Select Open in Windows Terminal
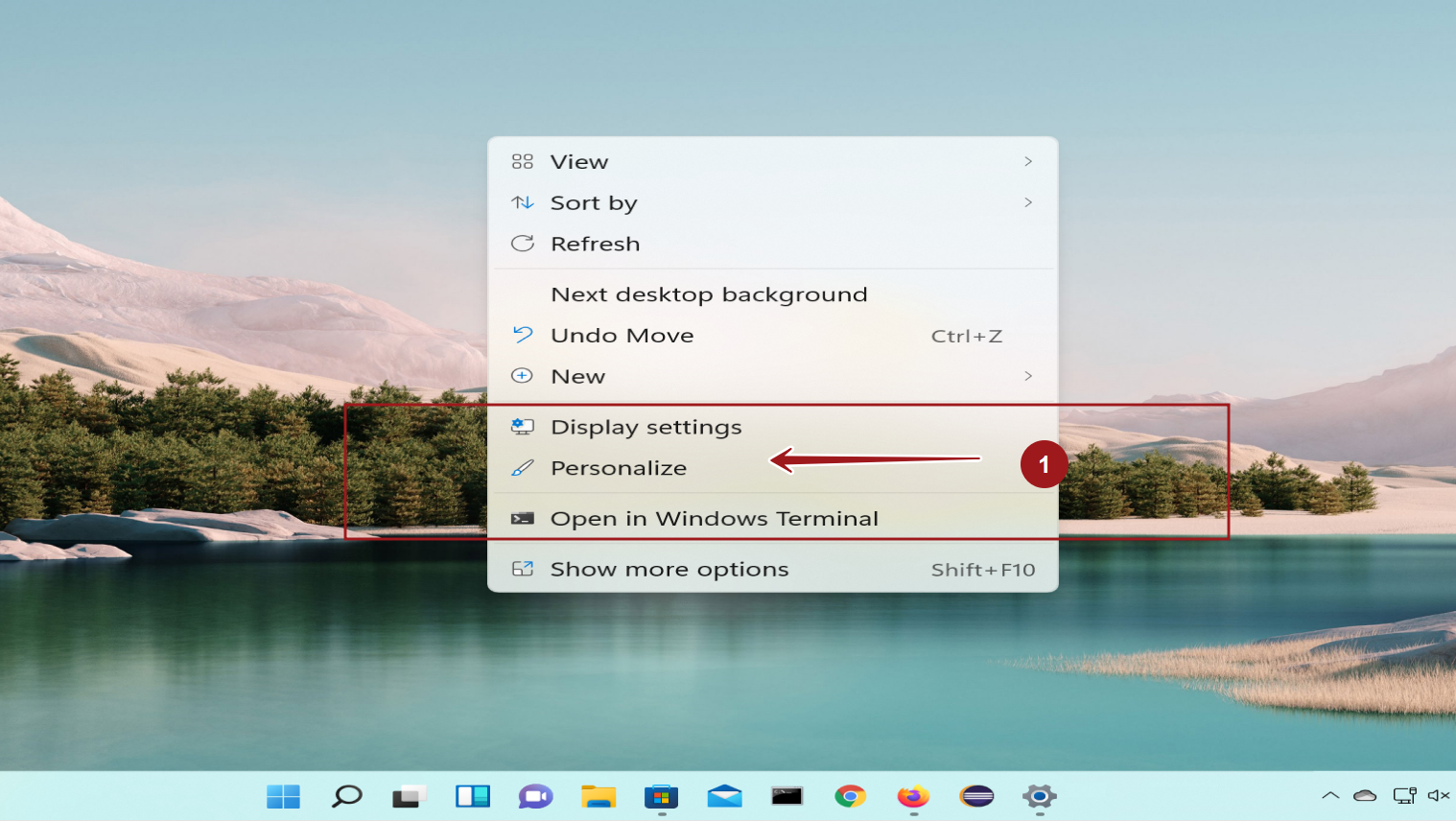 coord(714,519)
